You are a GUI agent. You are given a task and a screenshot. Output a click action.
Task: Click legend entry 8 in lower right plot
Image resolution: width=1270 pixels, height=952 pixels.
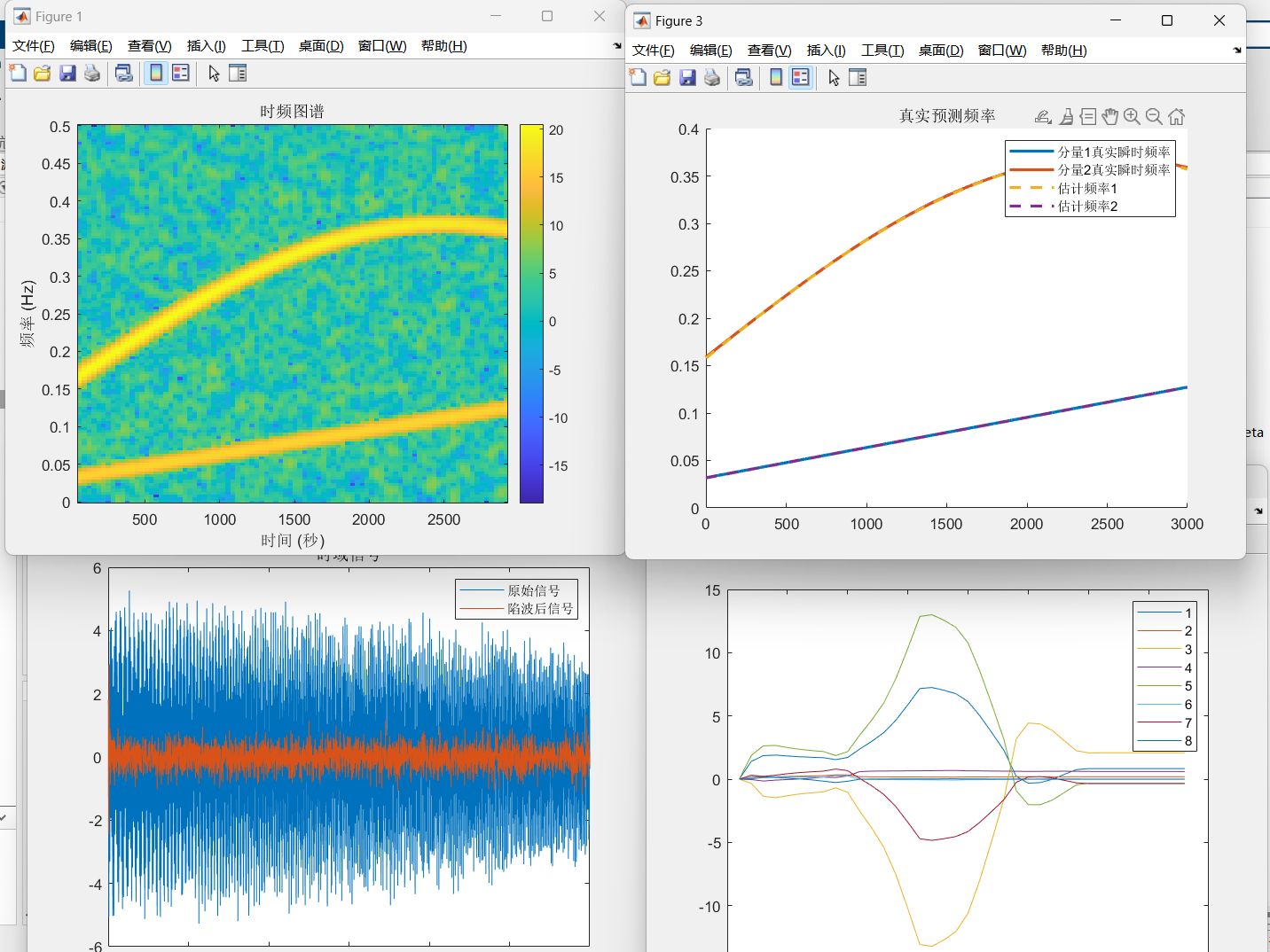[x=1164, y=741]
